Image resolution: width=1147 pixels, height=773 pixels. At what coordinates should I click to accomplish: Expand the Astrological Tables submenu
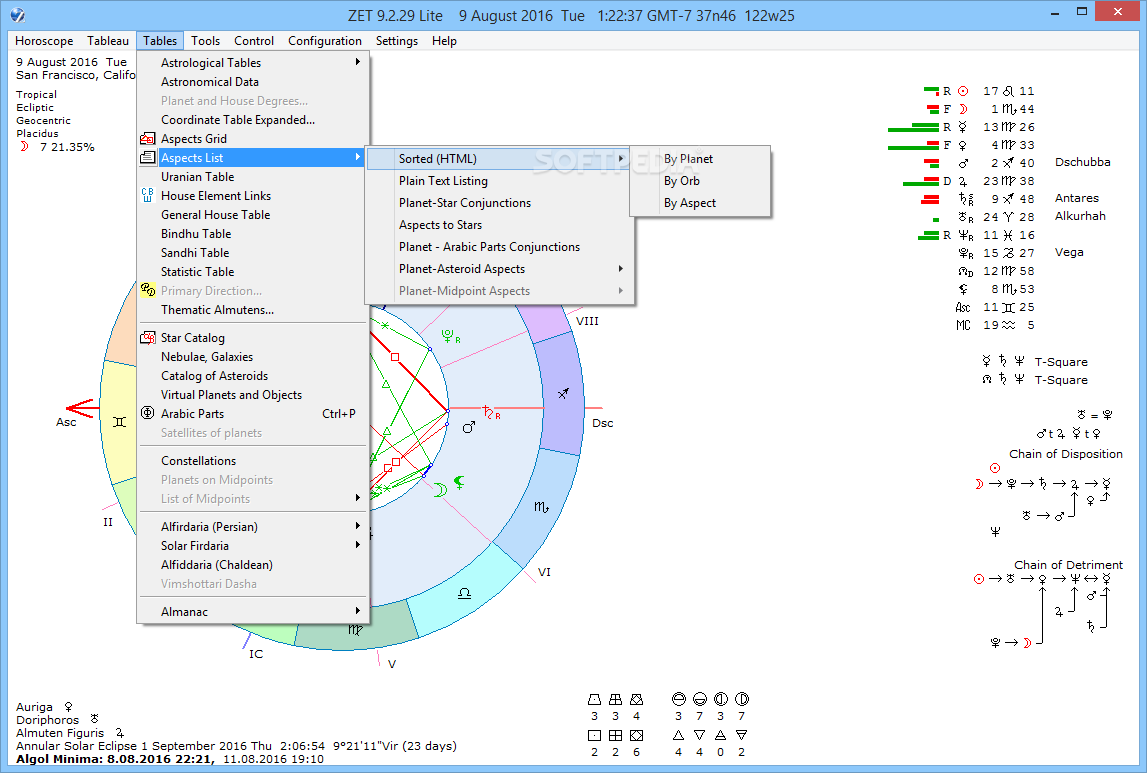[253, 62]
